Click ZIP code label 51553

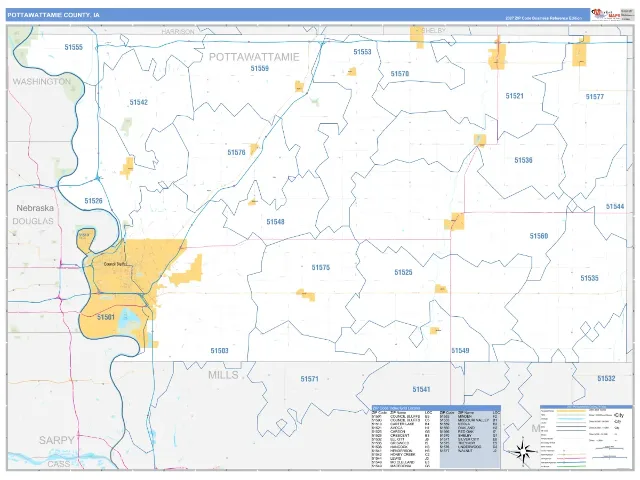click(362, 52)
